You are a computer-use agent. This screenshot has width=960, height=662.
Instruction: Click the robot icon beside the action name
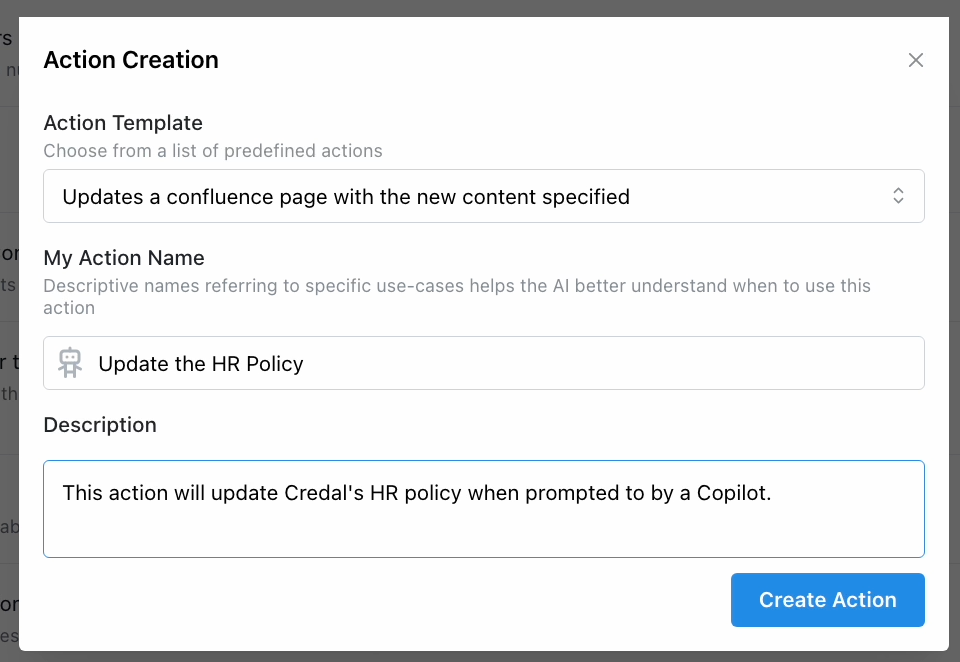click(x=70, y=363)
